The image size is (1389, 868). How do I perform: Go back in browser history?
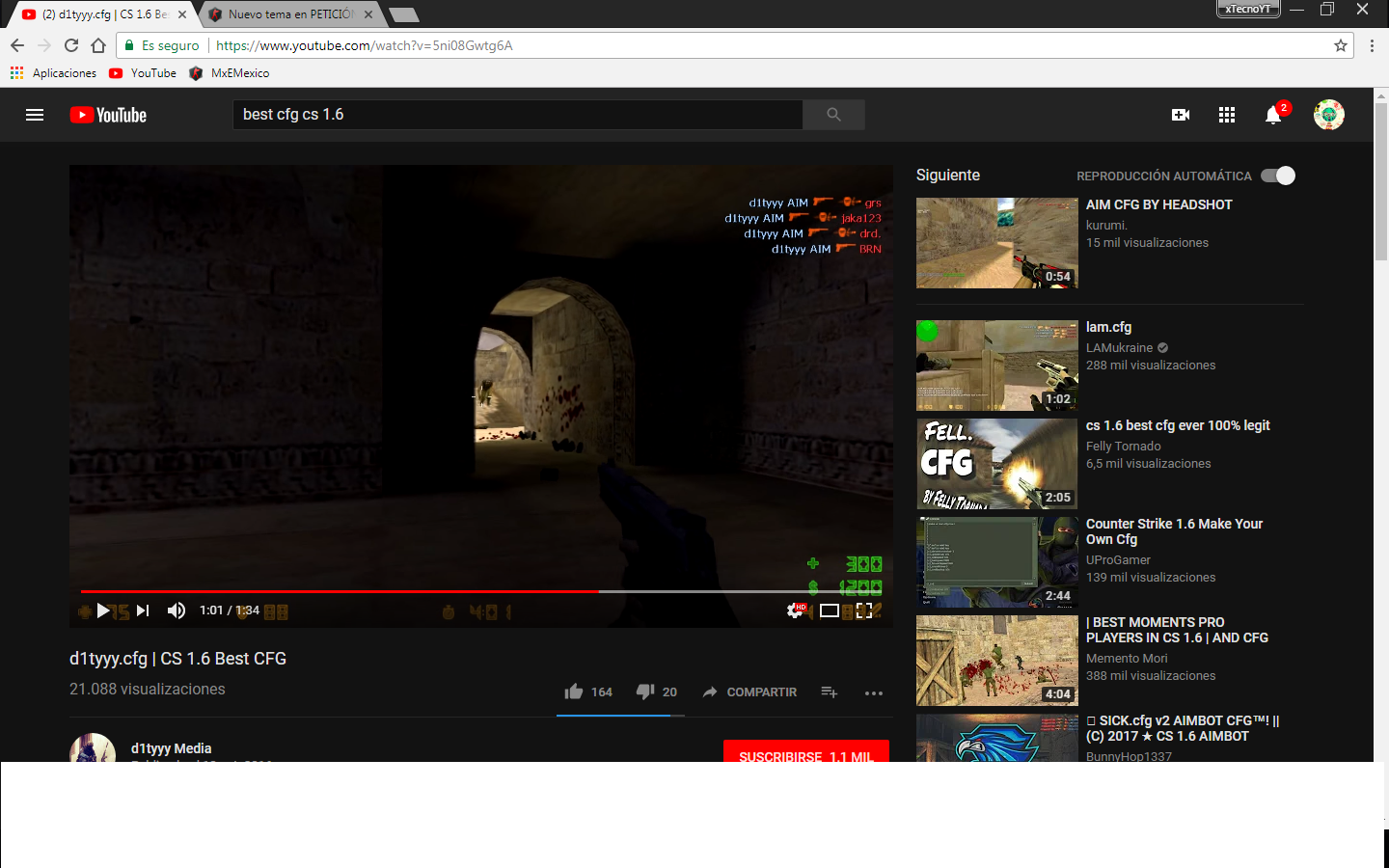(17, 45)
